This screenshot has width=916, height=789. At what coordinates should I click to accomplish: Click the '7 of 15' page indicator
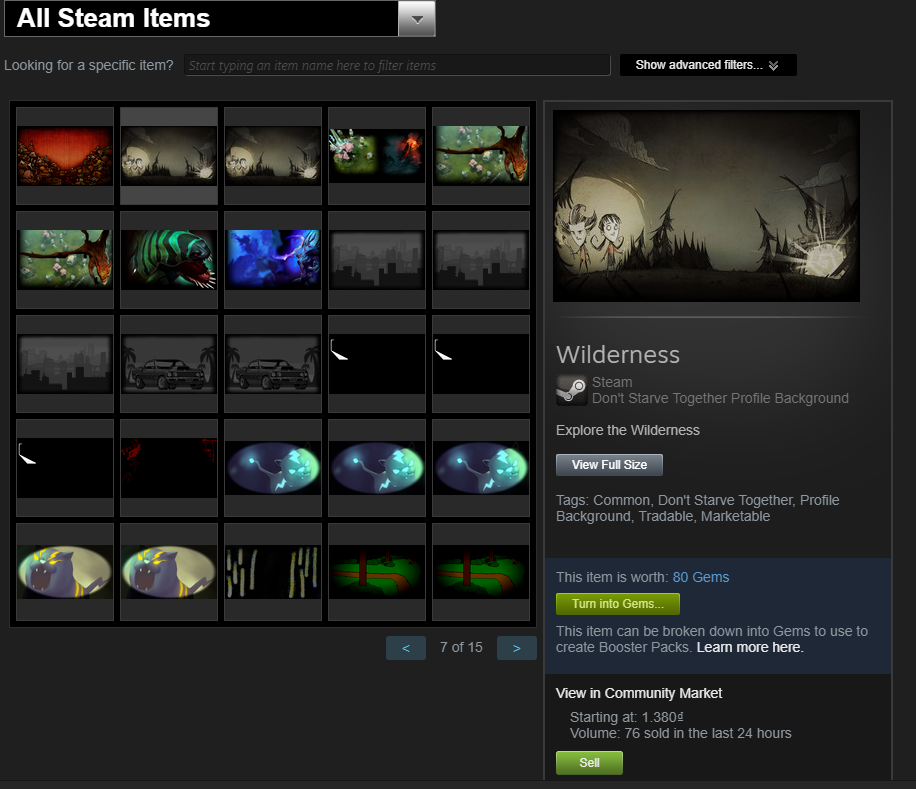point(461,647)
